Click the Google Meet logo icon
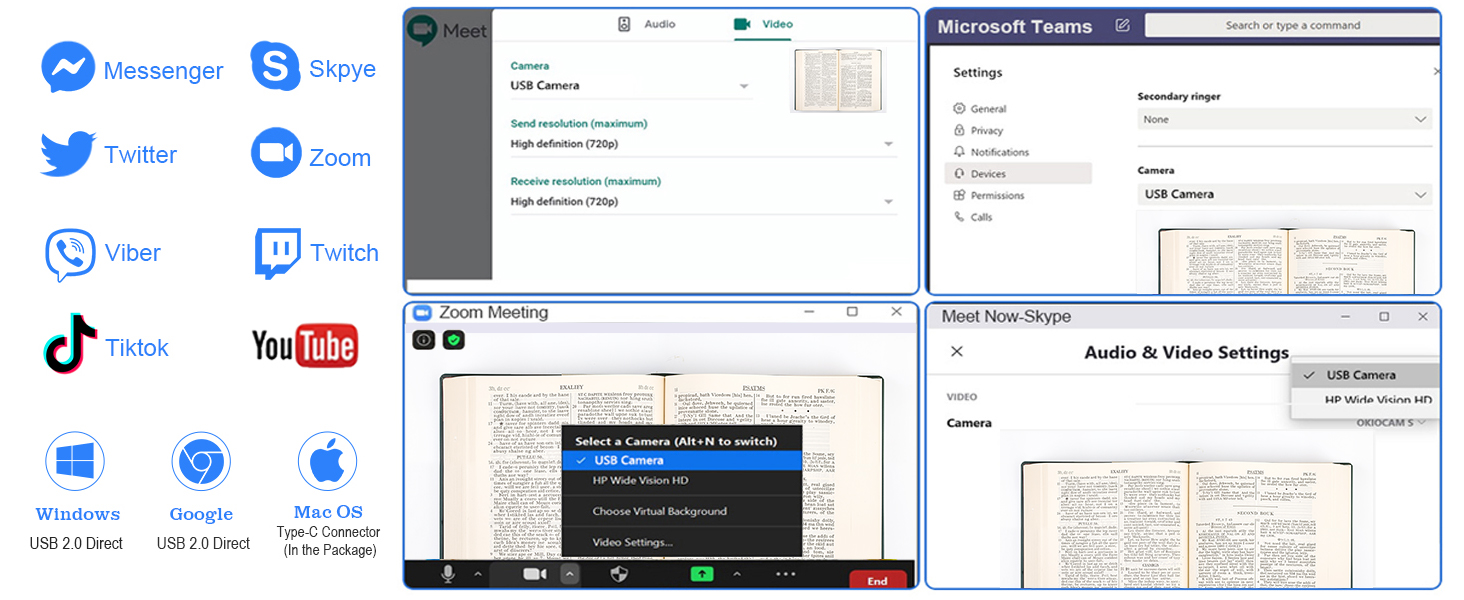This screenshot has height=600, width=1464. (422, 30)
